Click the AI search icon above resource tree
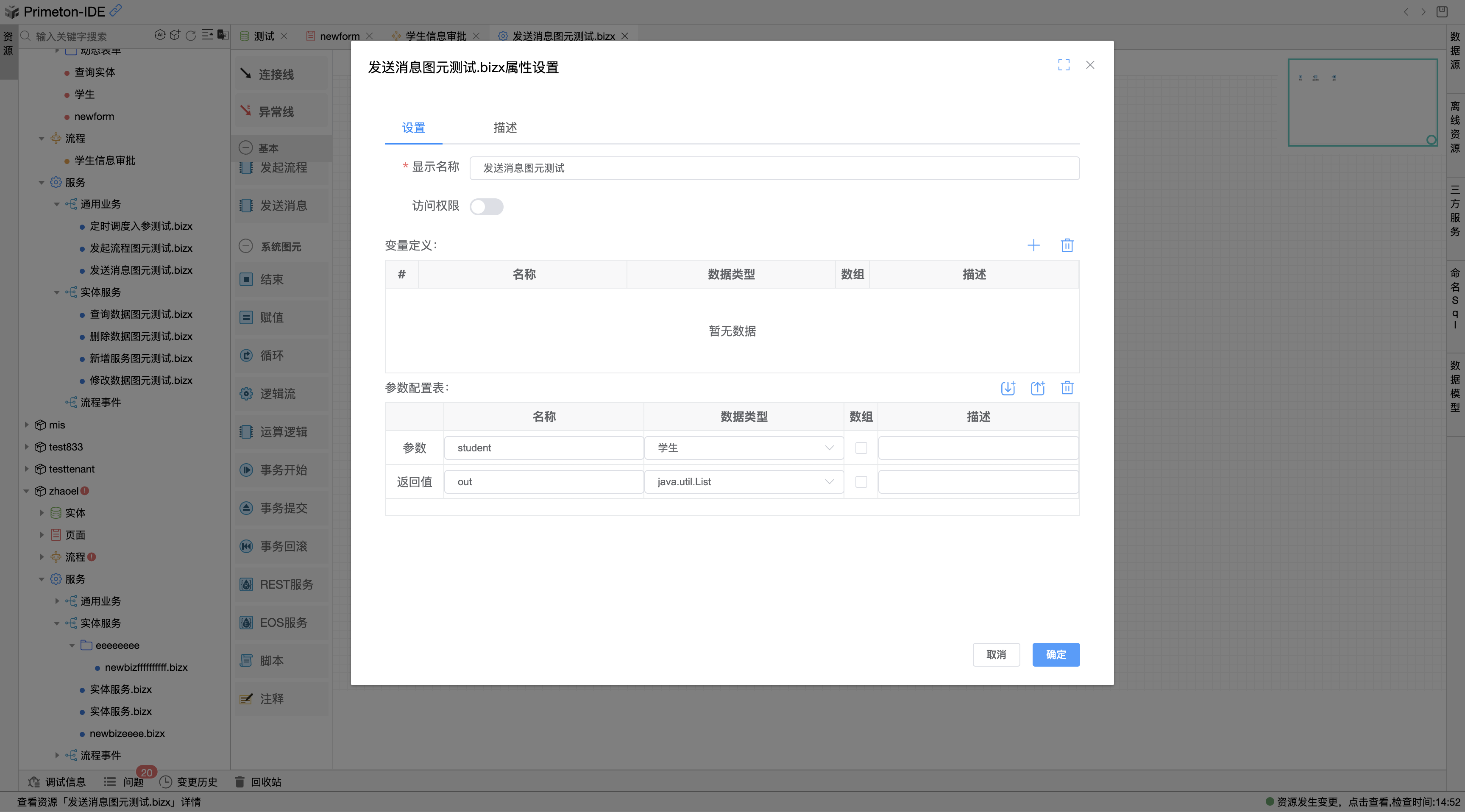Screen dimensions: 1465x812 (x=159, y=35)
